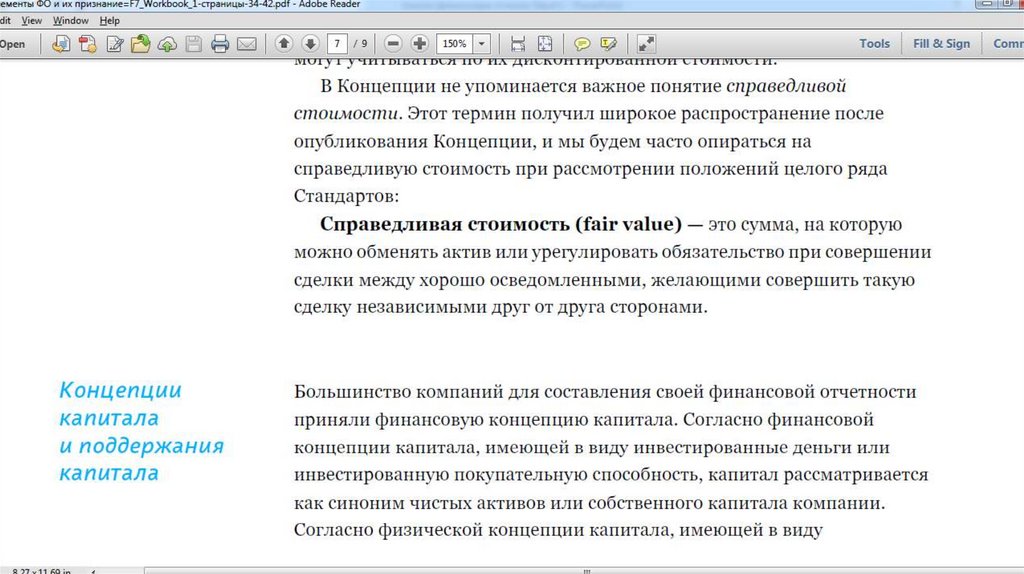The height and width of the screenshot is (574, 1024).
Task: Click the fit width scrolling icon
Action: pyautogui.click(x=518, y=44)
